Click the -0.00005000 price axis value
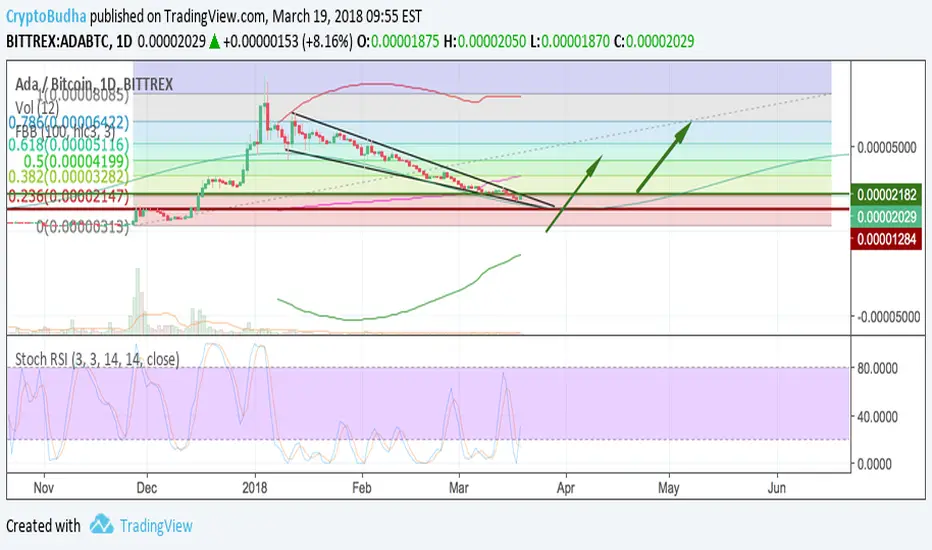Screen dimensions: 932x550 pyautogui.click(x=888, y=317)
